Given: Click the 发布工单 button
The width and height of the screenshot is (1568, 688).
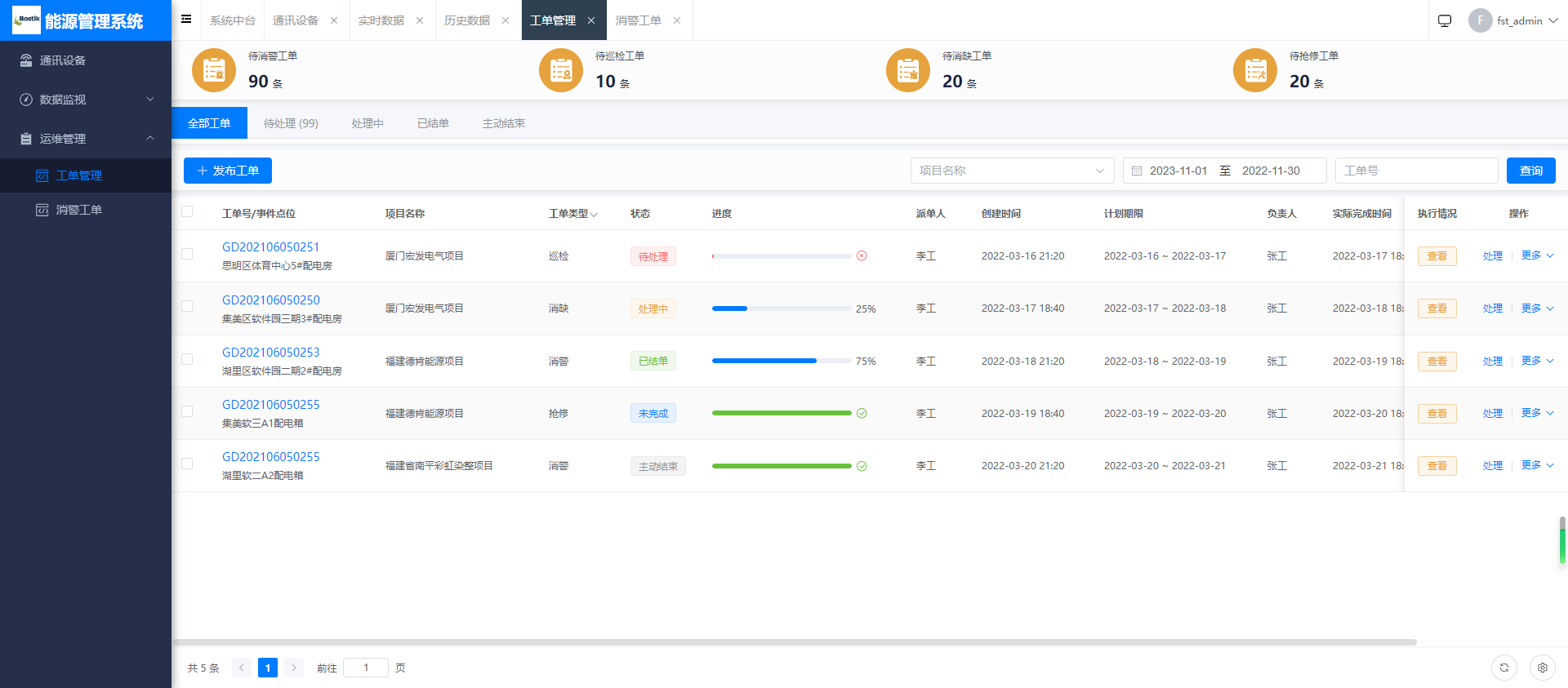Looking at the screenshot, I should [228, 171].
